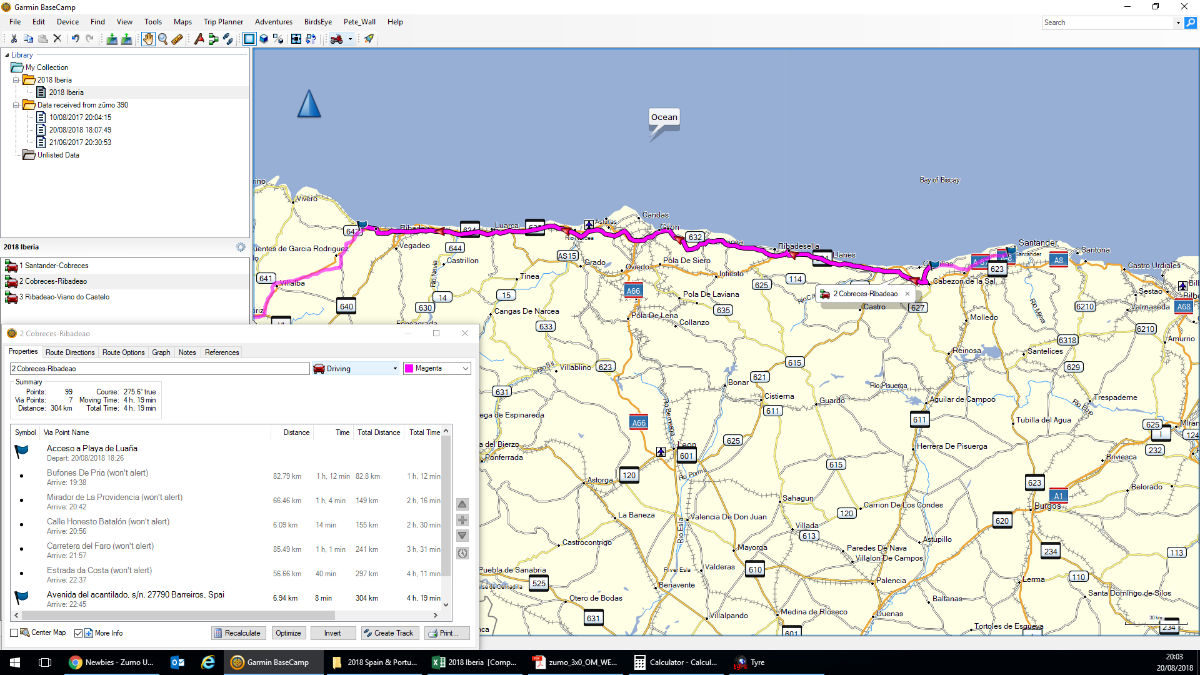Click the Undo arrow toolbar icon
The width and height of the screenshot is (1200, 675).
tap(75, 39)
